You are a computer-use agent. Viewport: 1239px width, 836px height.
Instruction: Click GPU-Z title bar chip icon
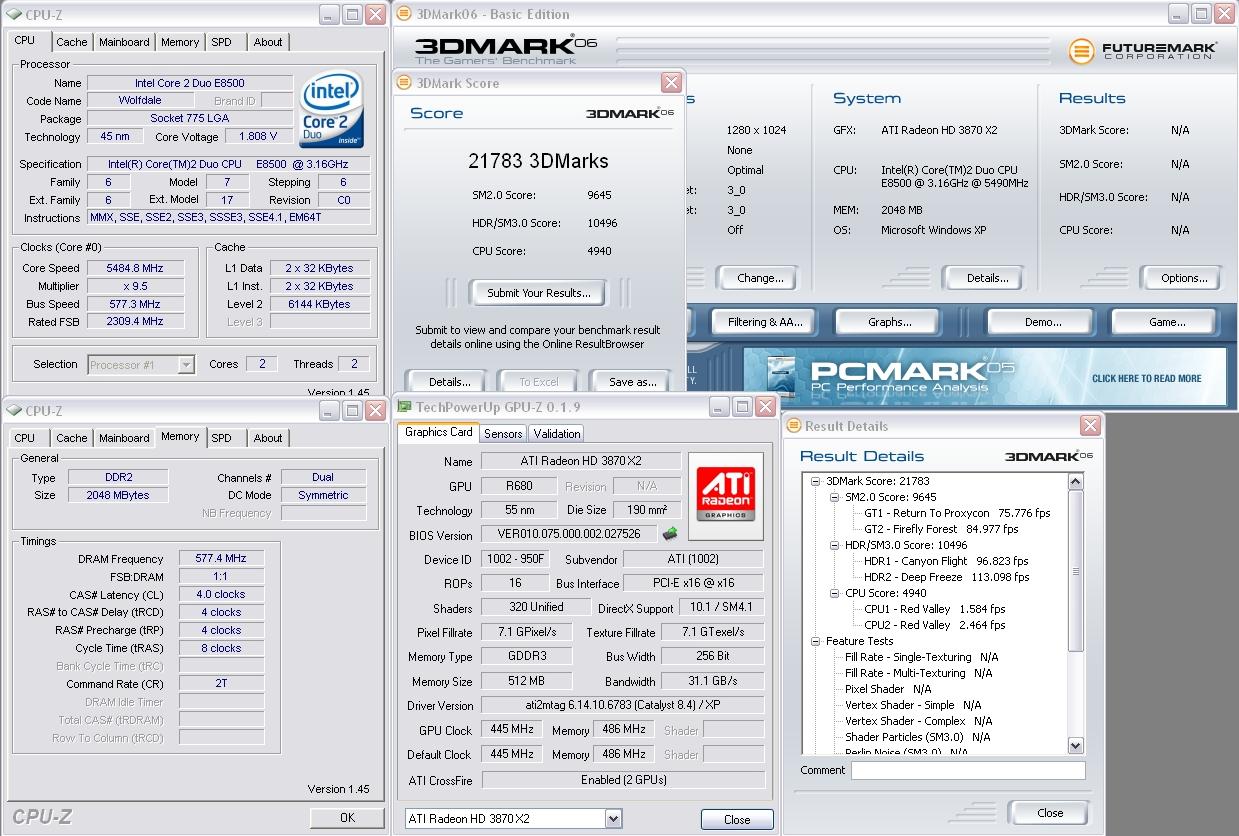tap(405, 406)
